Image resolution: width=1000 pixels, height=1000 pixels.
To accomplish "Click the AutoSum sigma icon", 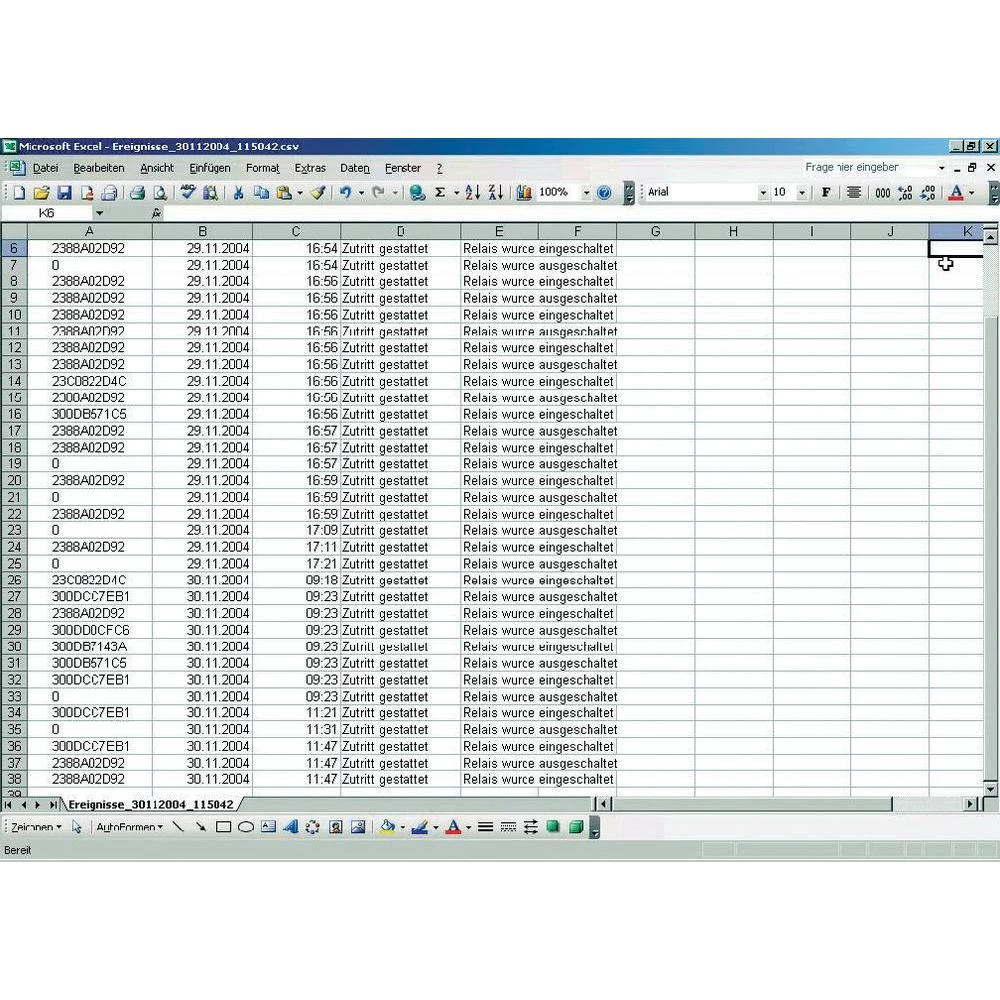I will tap(440, 192).
